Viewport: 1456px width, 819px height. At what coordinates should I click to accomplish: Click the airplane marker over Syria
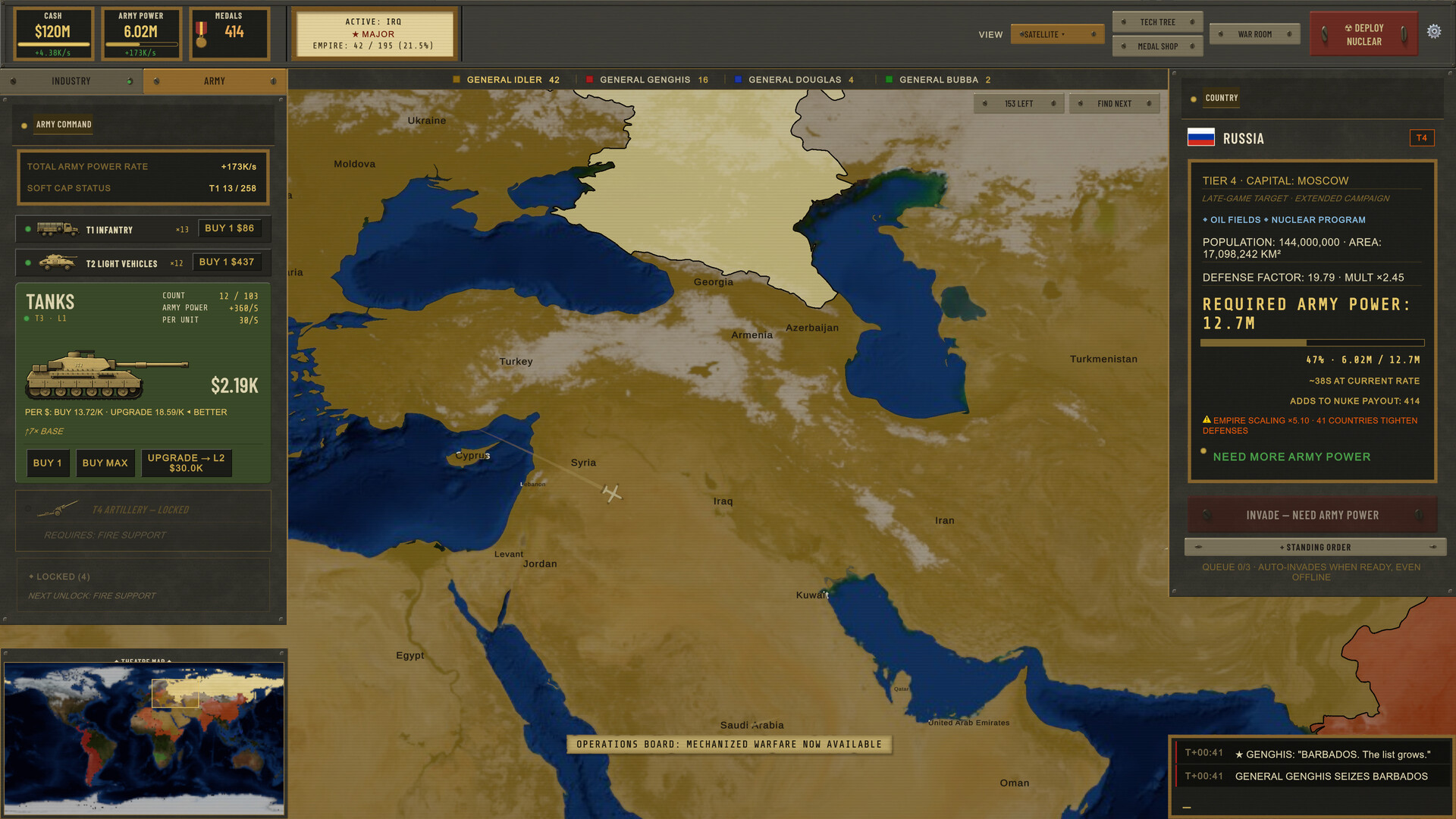click(x=612, y=493)
